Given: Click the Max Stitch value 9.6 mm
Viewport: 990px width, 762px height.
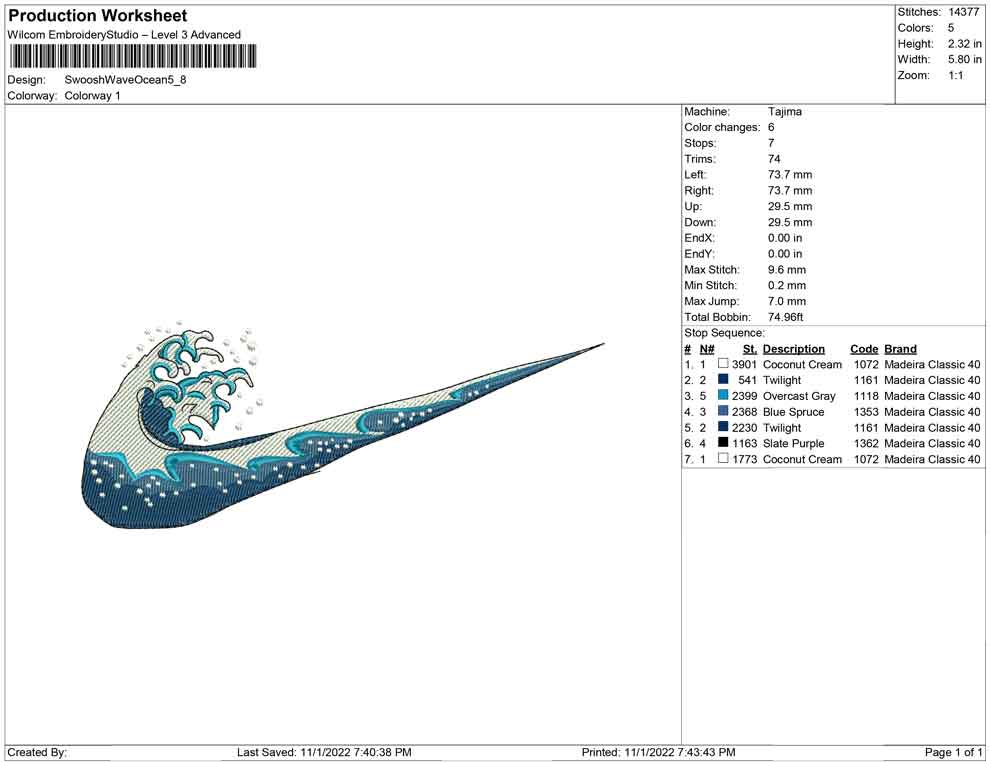Looking at the screenshot, I should click(787, 269).
